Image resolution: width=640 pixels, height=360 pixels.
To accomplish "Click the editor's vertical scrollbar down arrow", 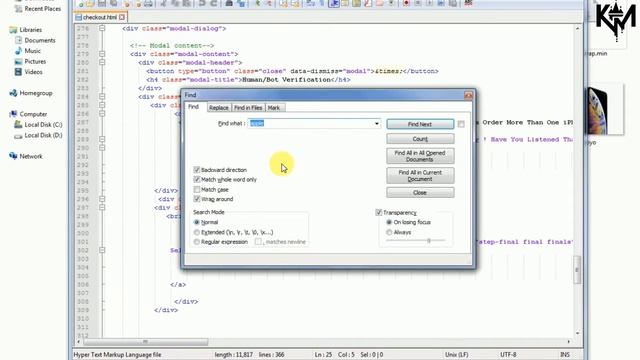I will point(577,333).
